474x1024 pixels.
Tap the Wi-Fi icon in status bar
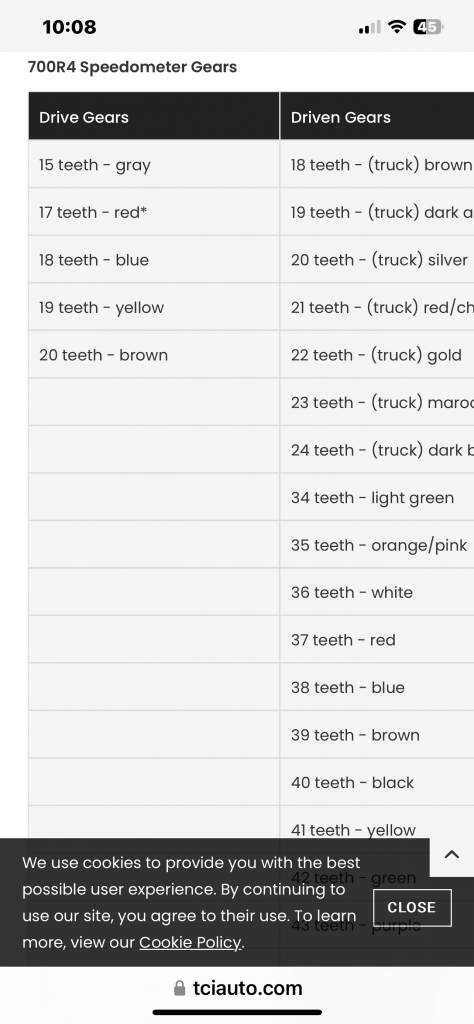point(396,27)
